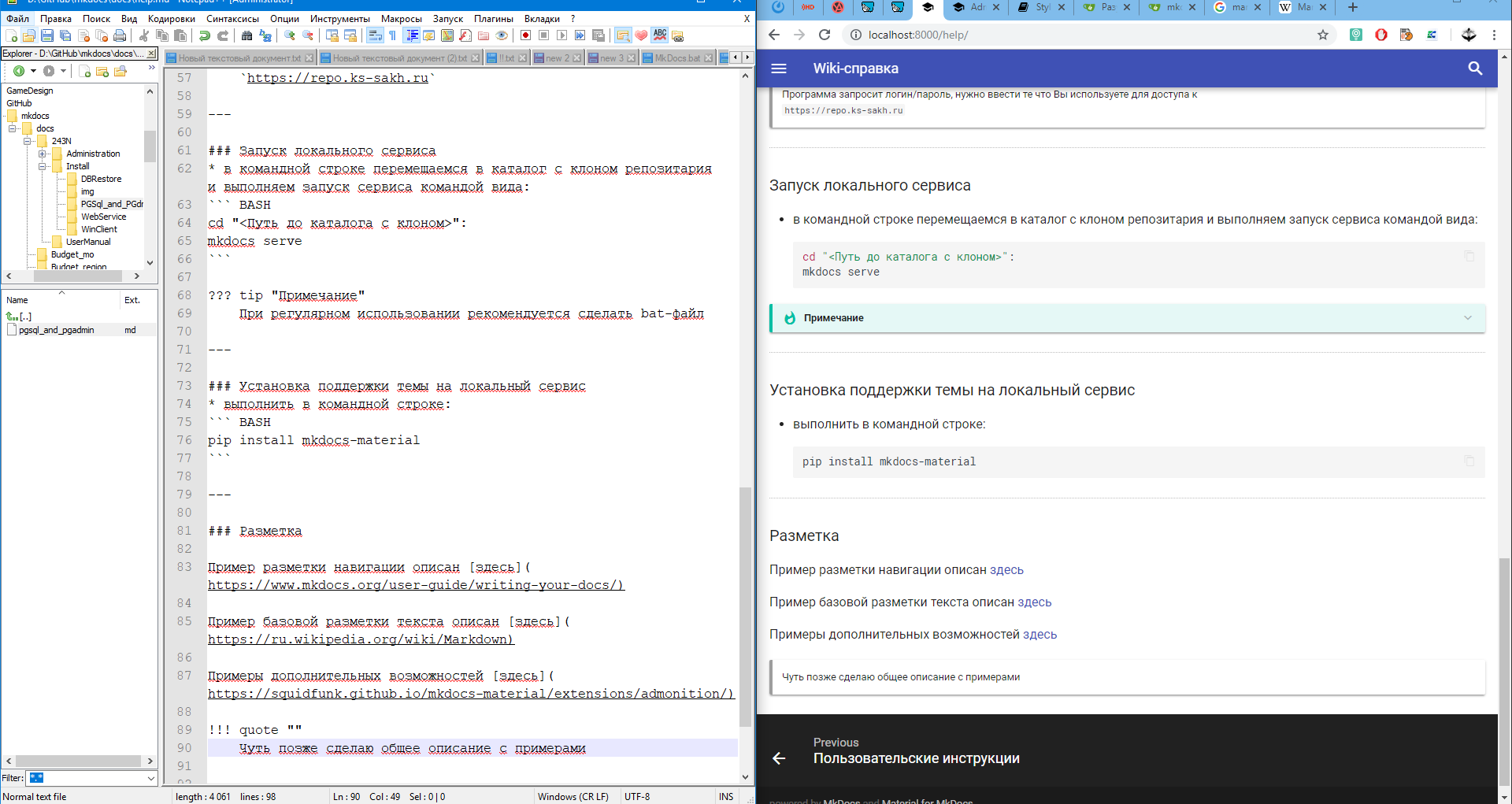Copy the pip install mkdocs-material code block
Viewport: 1512px width, 804px height.
[x=1469, y=461]
